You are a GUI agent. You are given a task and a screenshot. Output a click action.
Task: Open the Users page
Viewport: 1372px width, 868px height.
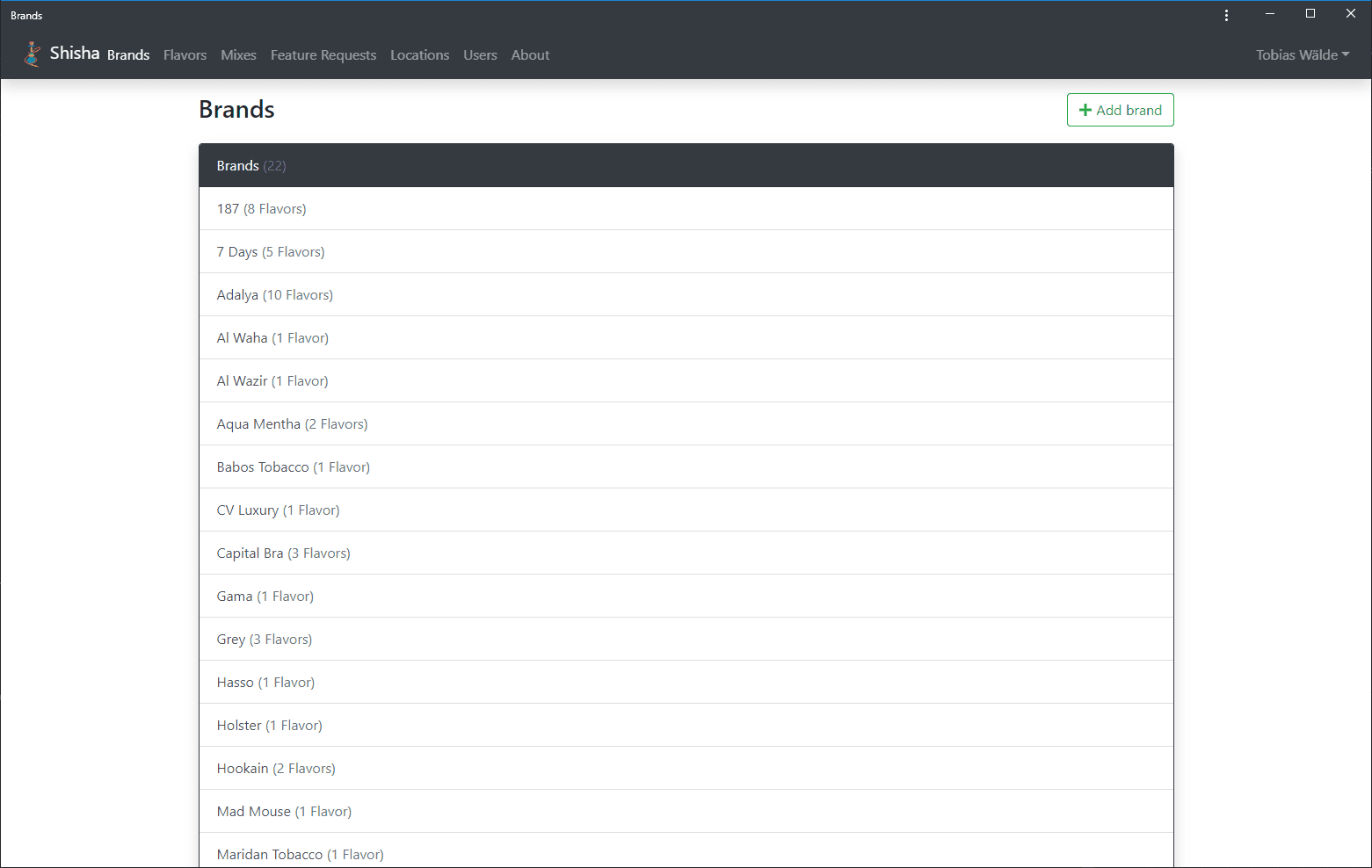tap(480, 54)
